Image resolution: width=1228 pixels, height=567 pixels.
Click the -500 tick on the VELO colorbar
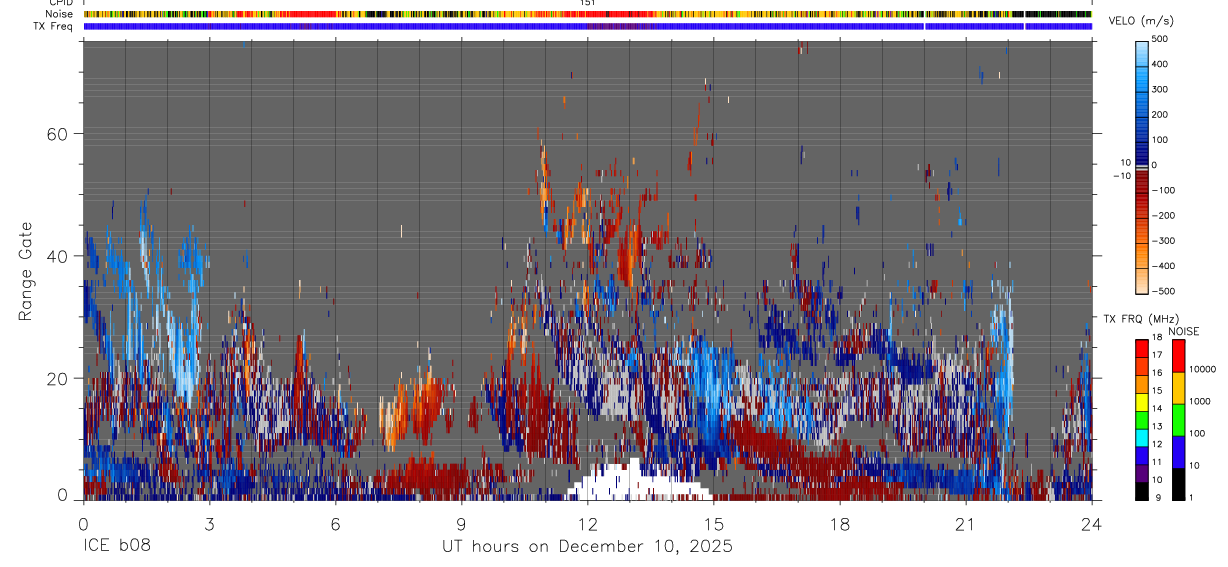[x=1162, y=291]
